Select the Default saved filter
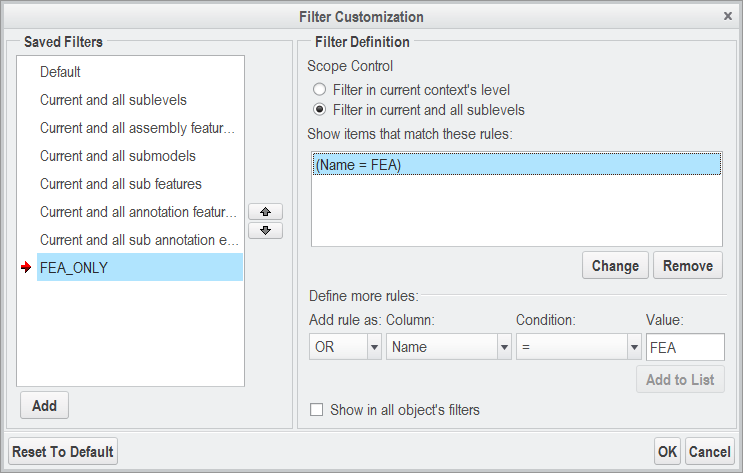Screen dimensions: 743x473 pos(60,72)
